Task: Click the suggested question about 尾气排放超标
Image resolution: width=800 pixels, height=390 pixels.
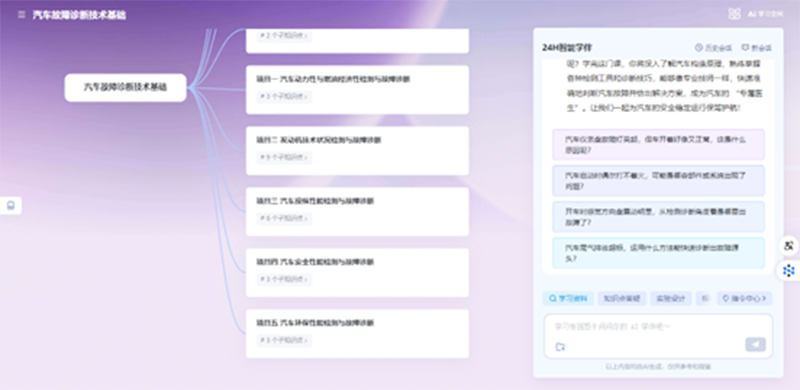Action: click(x=658, y=253)
